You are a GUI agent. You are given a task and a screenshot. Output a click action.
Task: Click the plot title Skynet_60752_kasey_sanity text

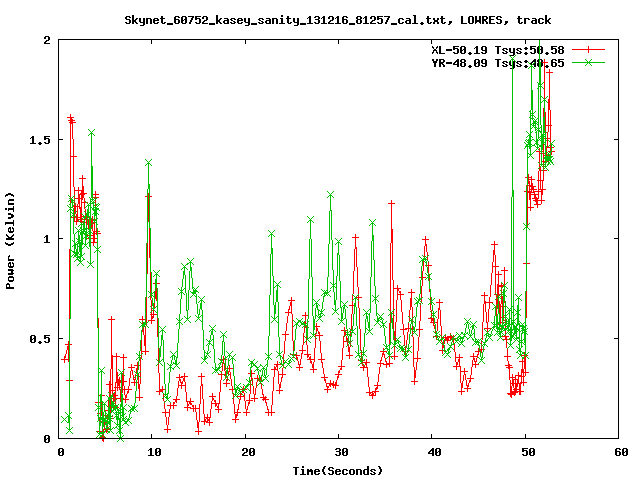pyautogui.click(x=338, y=20)
